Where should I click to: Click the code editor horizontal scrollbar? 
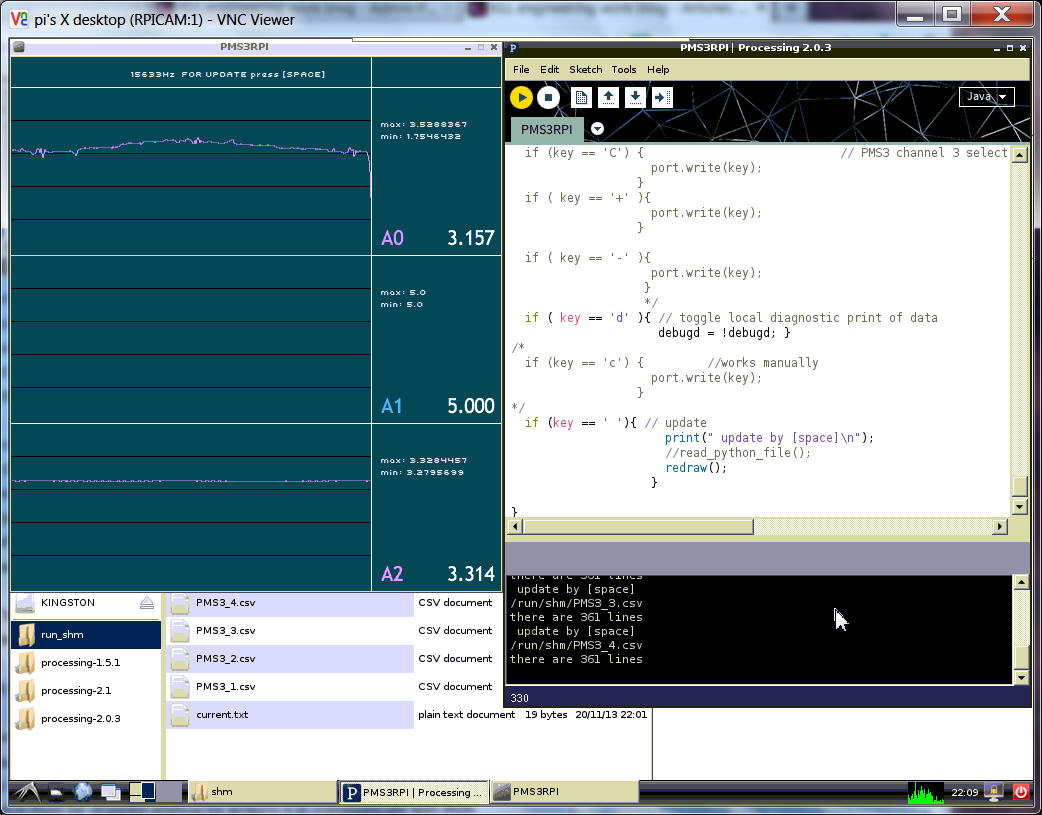[x=638, y=527]
